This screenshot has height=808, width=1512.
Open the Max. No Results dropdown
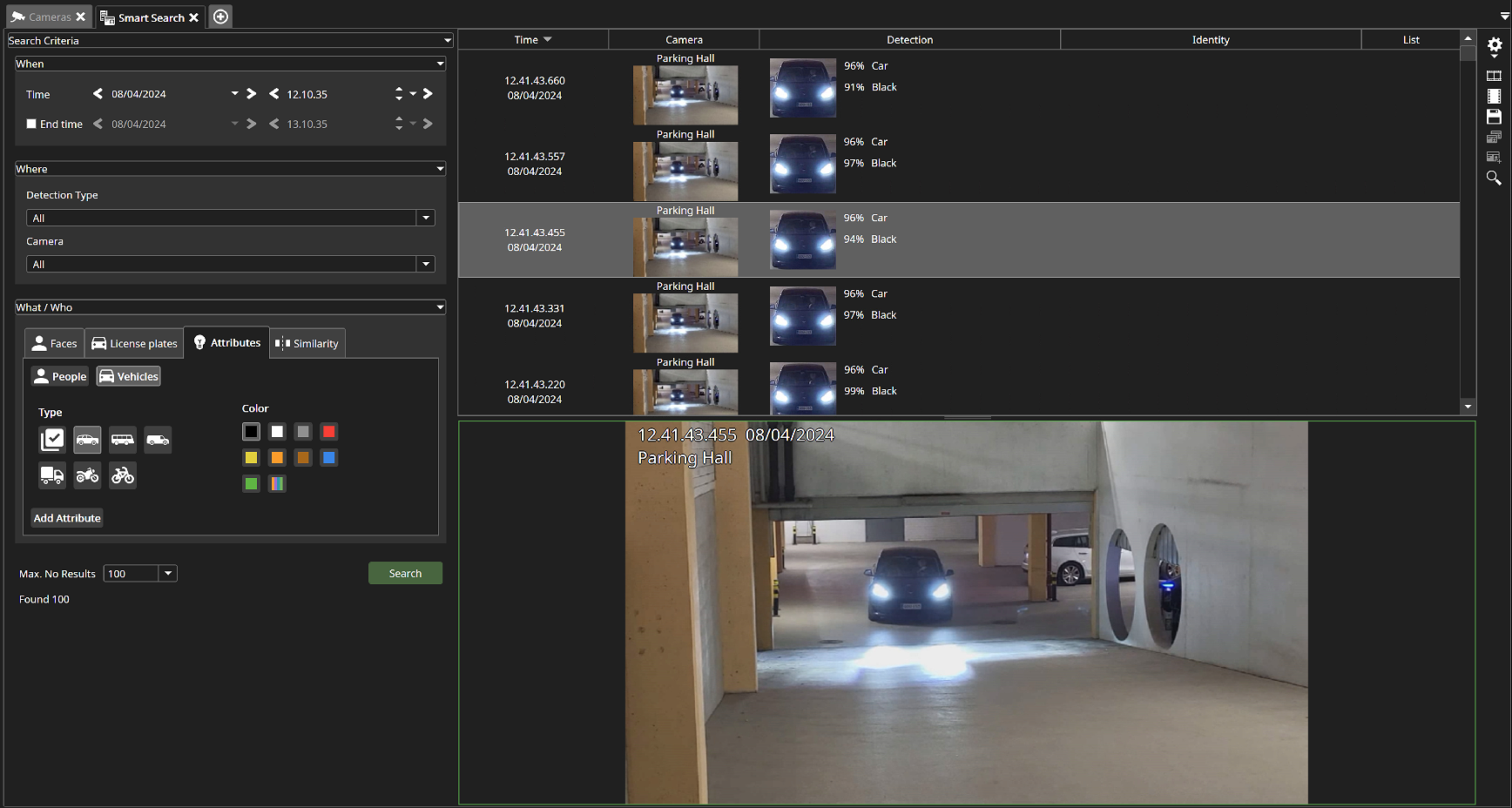[168, 573]
